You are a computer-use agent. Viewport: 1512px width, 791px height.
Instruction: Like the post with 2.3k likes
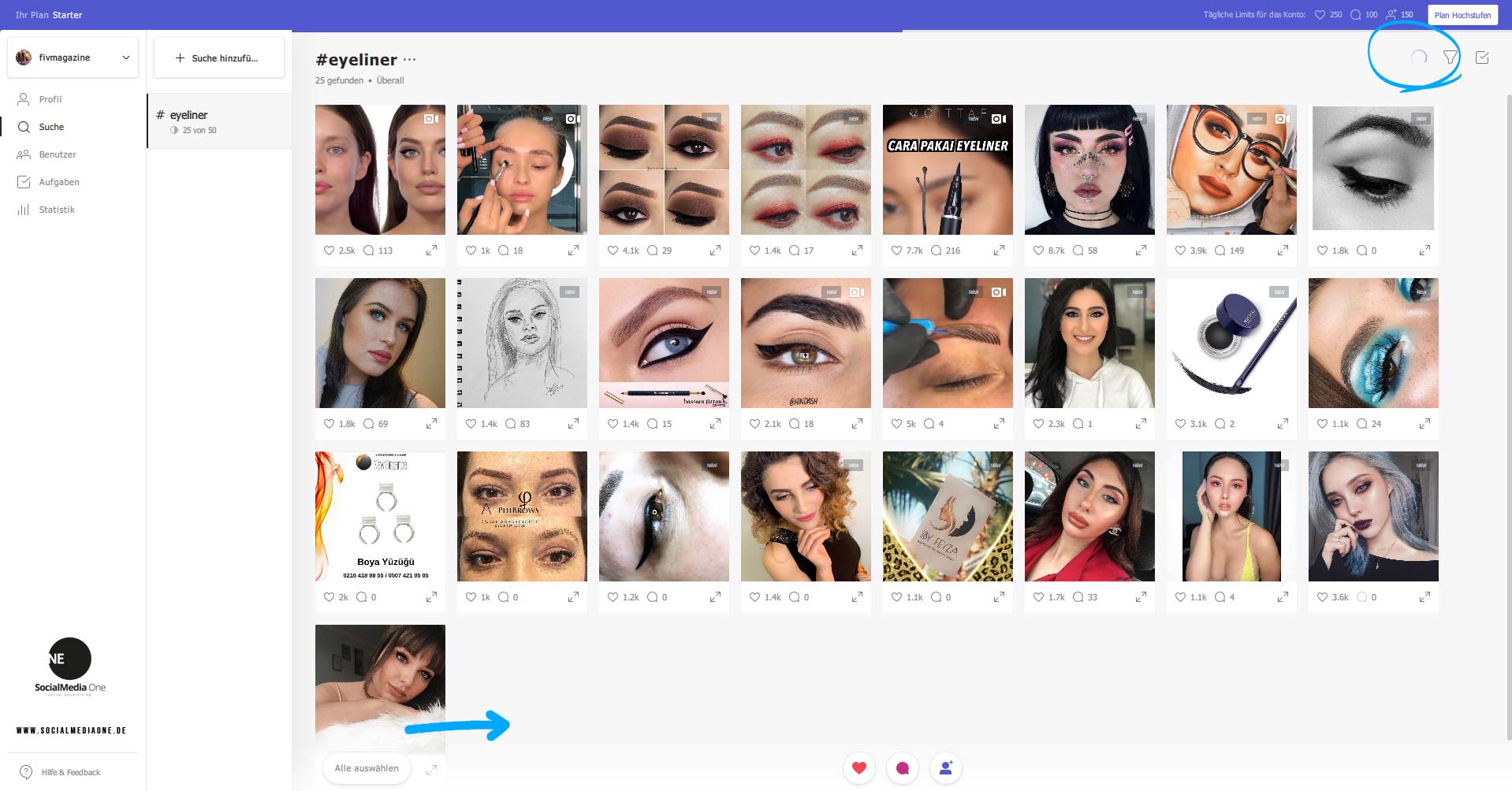pos(1038,424)
